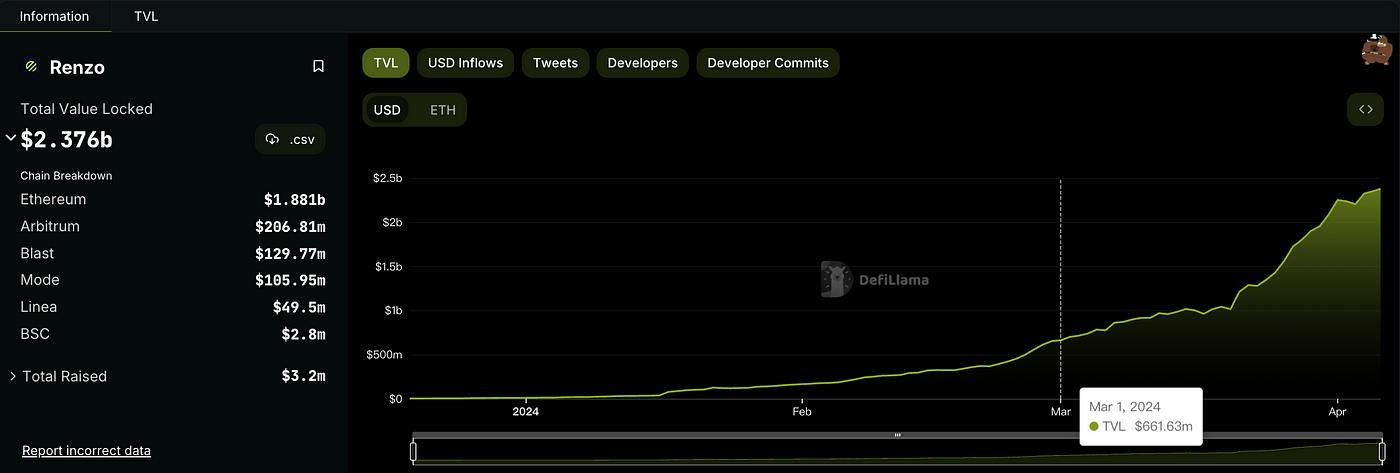The height and width of the screenshot is (473, 1400).
Task: Select USD as chart denomination
Action: click(387, 110)
